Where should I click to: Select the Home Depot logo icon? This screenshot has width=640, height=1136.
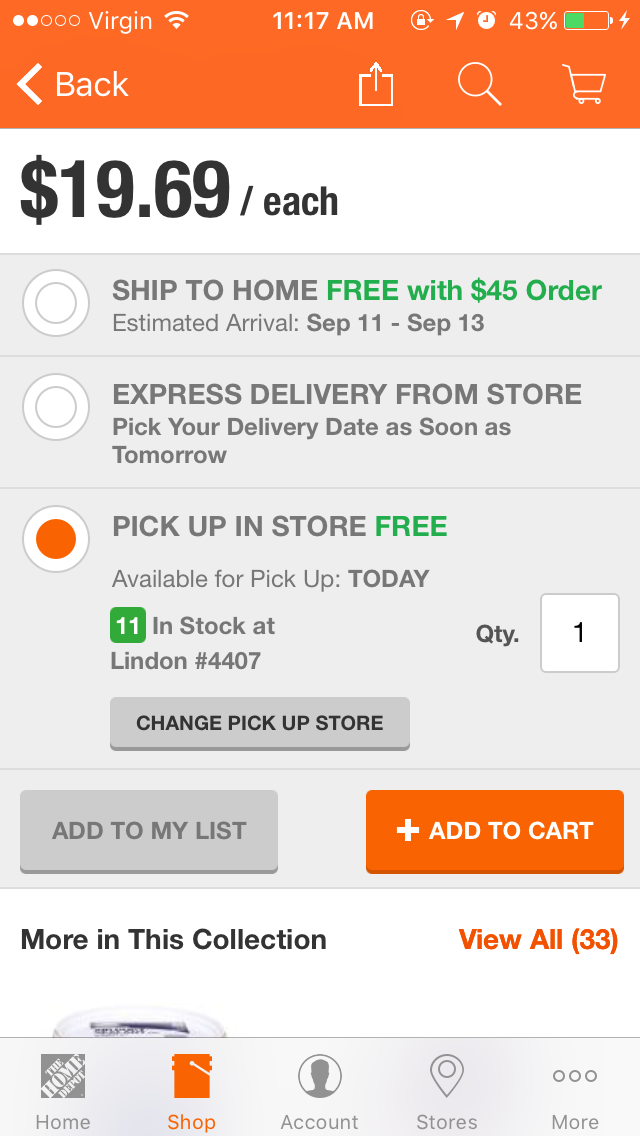[62, 1080]
